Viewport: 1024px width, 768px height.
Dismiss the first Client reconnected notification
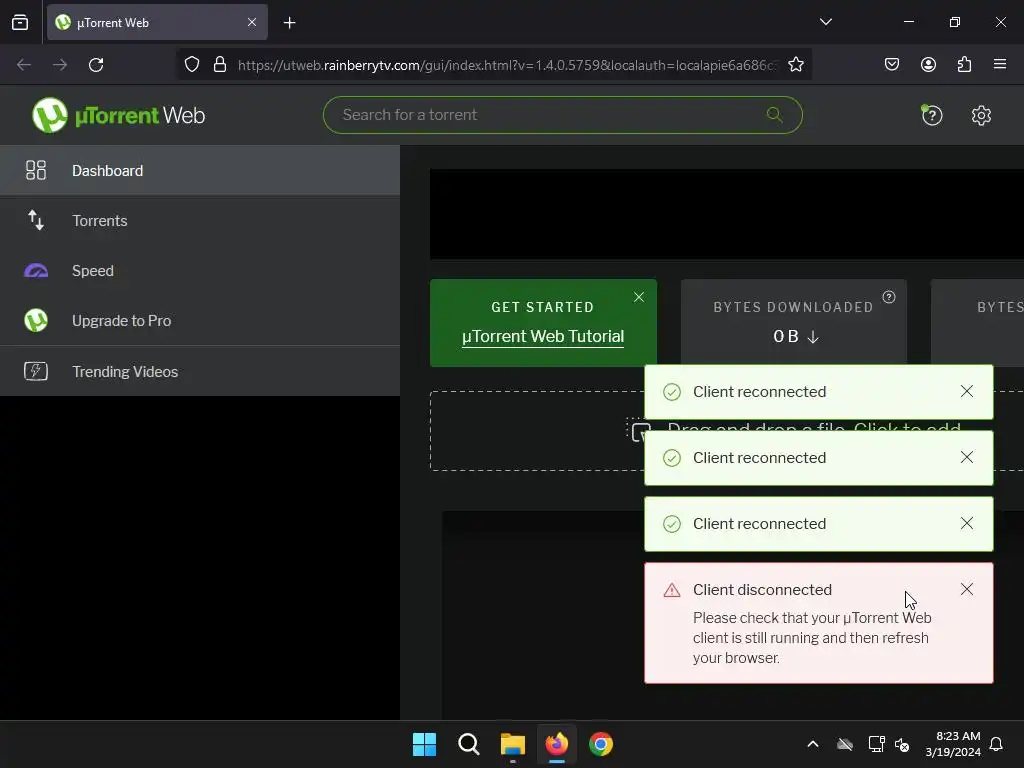click(x=967, y=391)
